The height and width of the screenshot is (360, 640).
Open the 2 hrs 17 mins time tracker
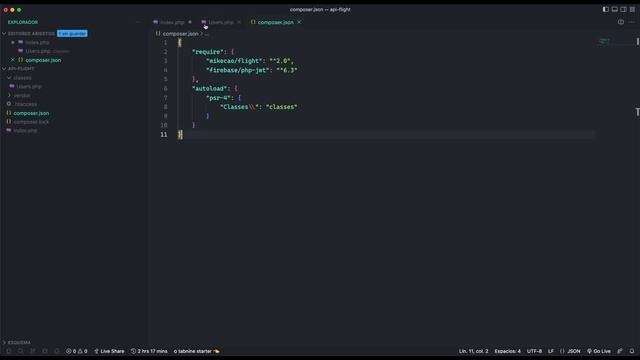[x=149, y=351]
